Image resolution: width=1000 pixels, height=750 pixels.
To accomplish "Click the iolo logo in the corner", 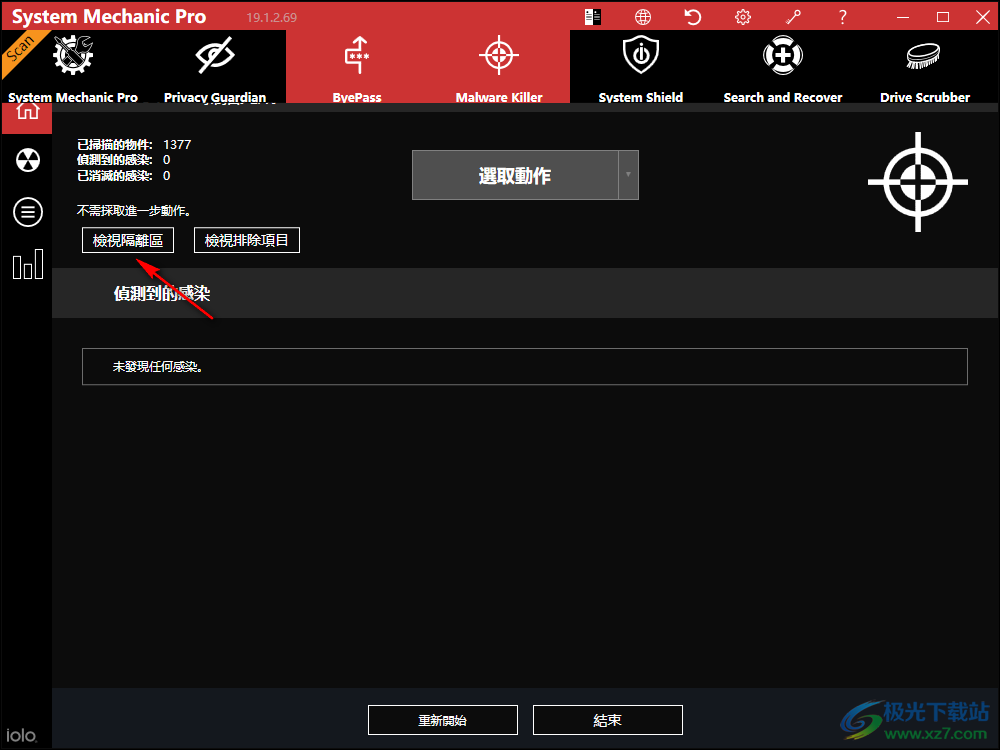I will [x=21, y=735].
